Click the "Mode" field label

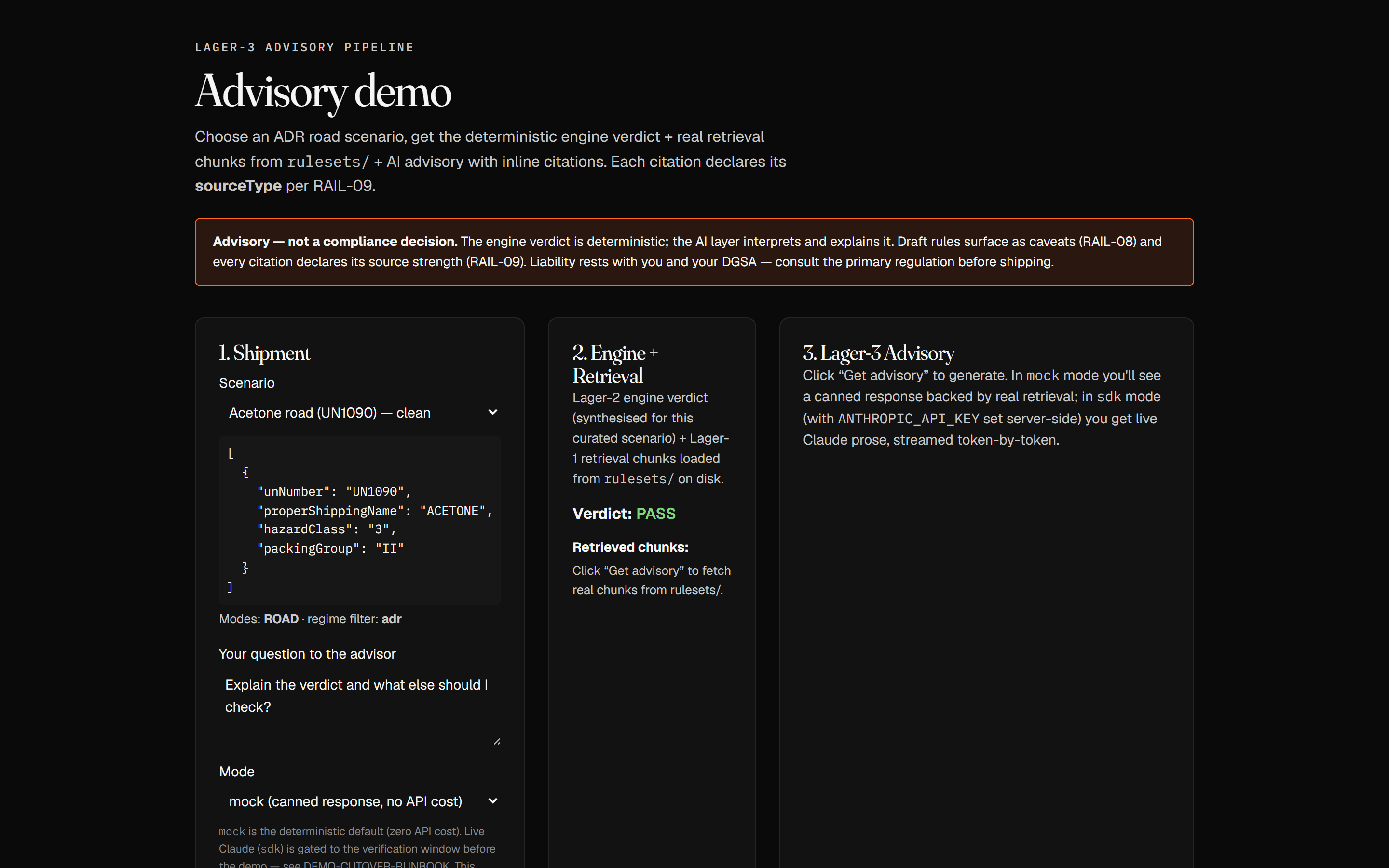point(236,772)
